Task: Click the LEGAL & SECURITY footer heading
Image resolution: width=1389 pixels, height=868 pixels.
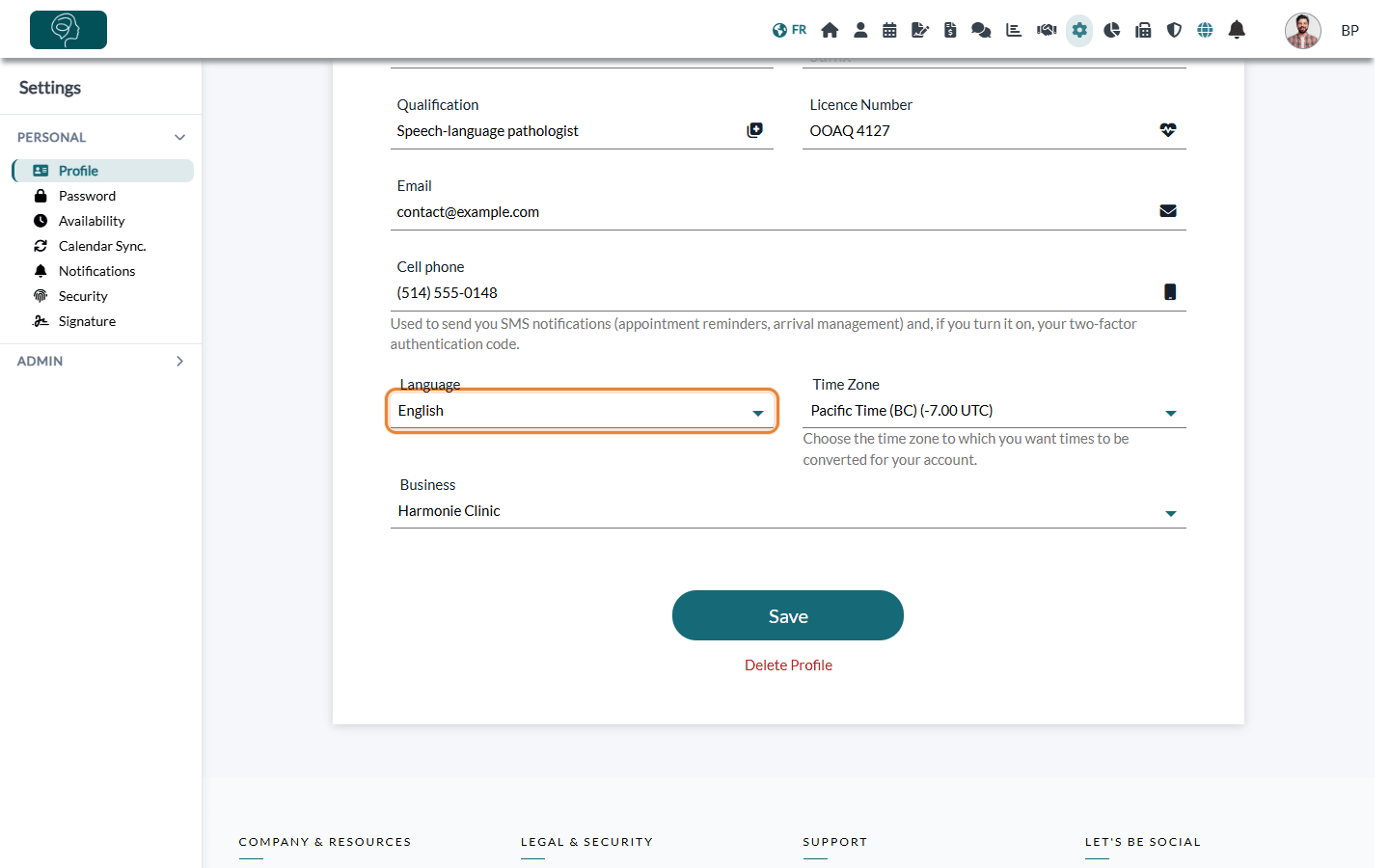Action: 587,842
